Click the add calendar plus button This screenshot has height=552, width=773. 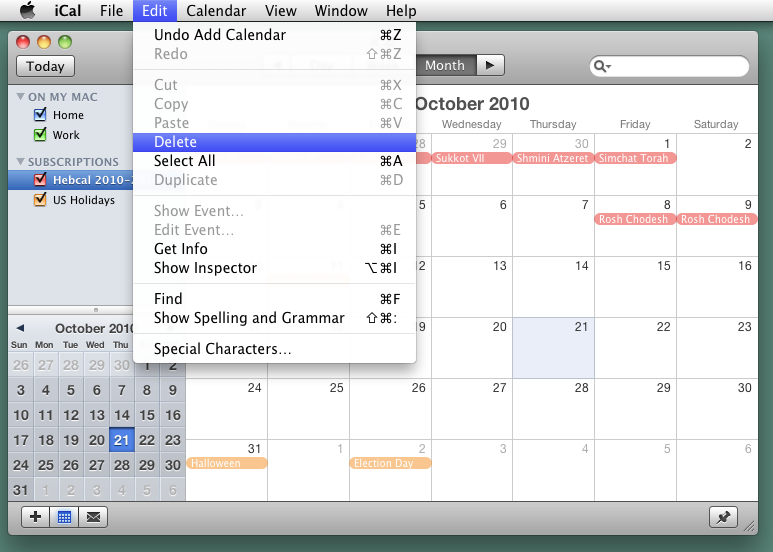(35, 517)
